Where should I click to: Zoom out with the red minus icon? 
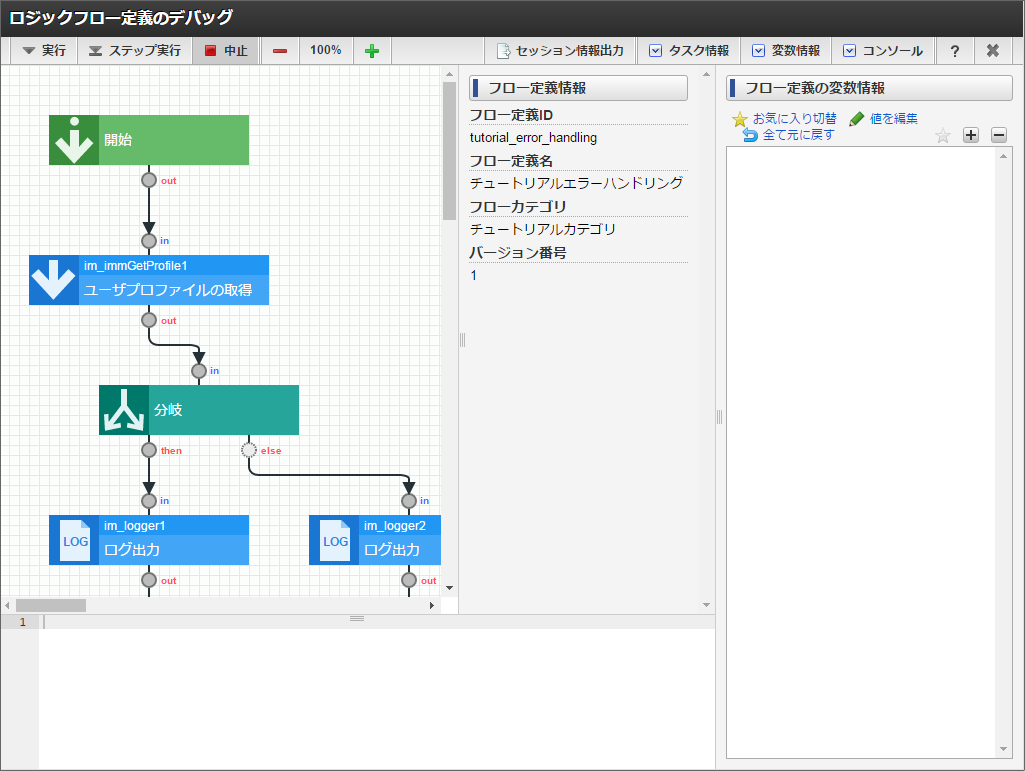pyautogui.click(x=280, y=50)
